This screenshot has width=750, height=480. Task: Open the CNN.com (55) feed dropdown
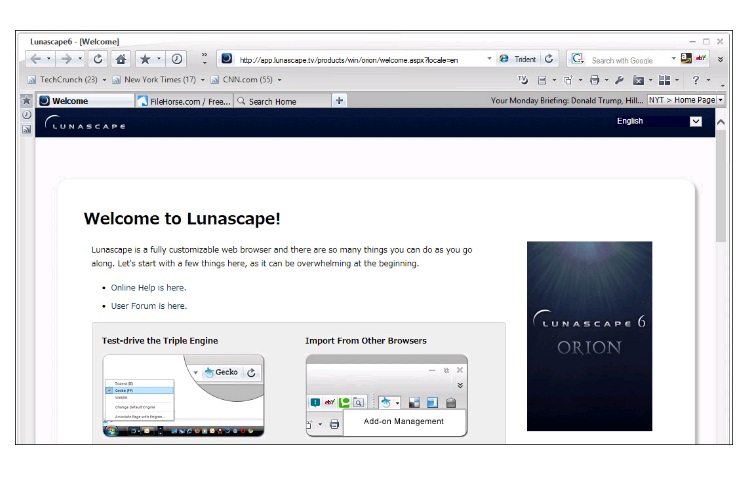pos(280,80)
